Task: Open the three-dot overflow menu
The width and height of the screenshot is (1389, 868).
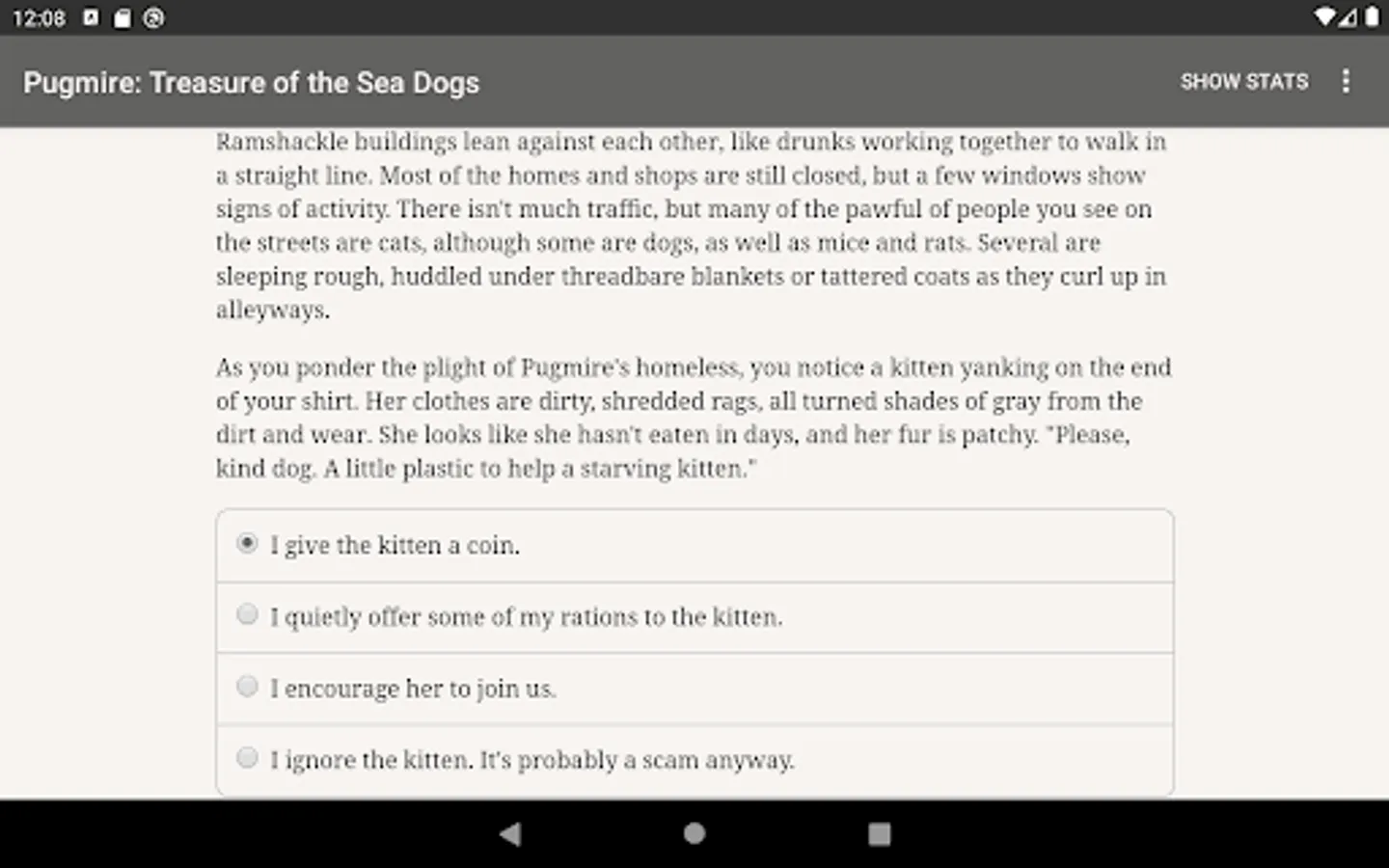Action: (x=1346, y=82)
